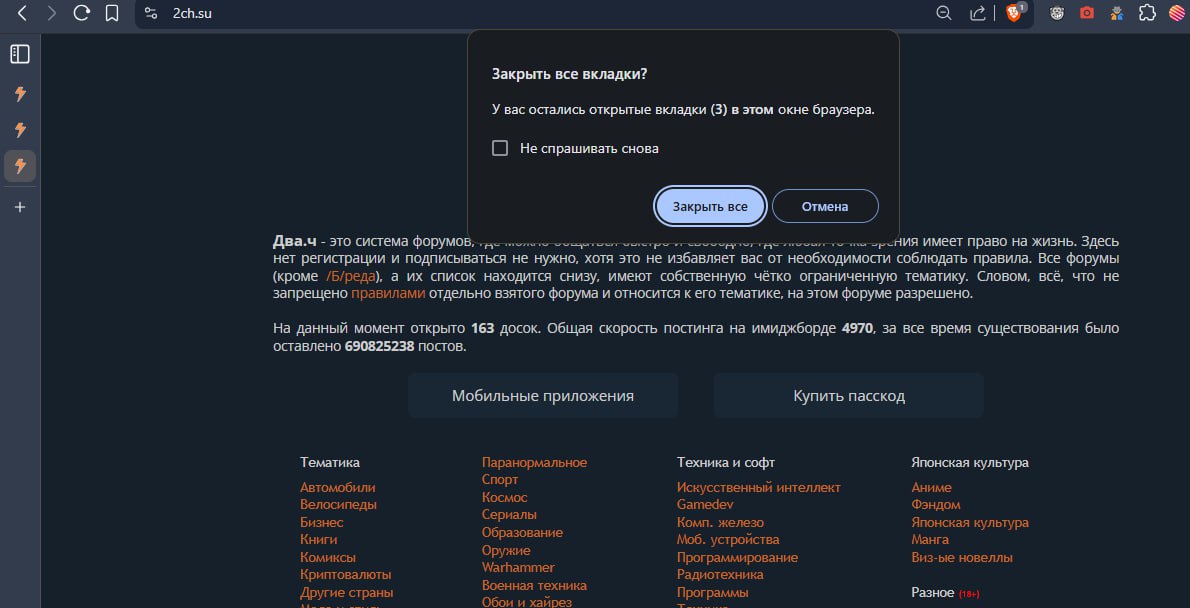Open the spy figure extension icon
1190x608 pixels.
tap(1117, 13)
